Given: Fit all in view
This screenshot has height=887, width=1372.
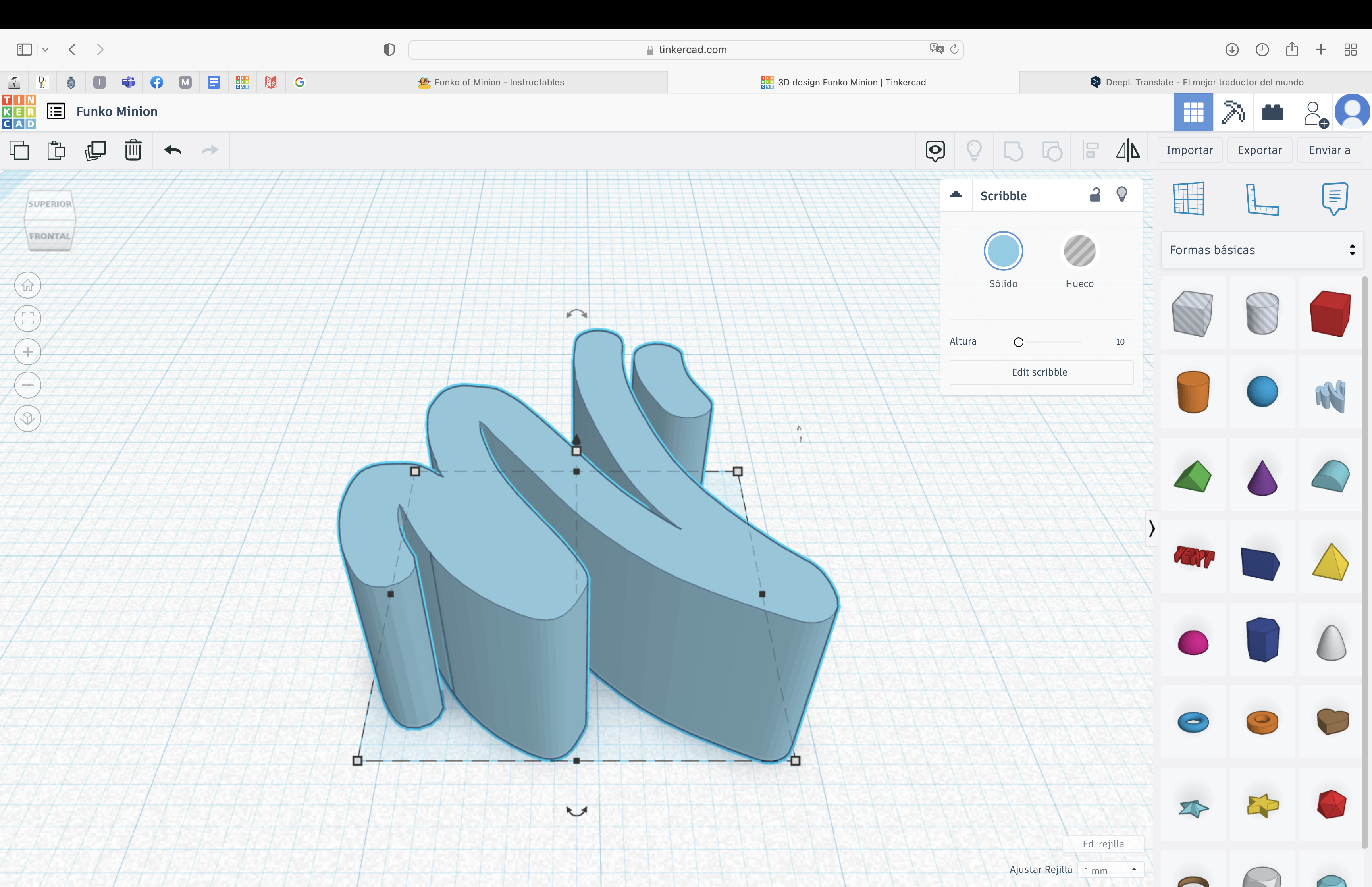Looking at the screenshot, I should tap(28, 318).
